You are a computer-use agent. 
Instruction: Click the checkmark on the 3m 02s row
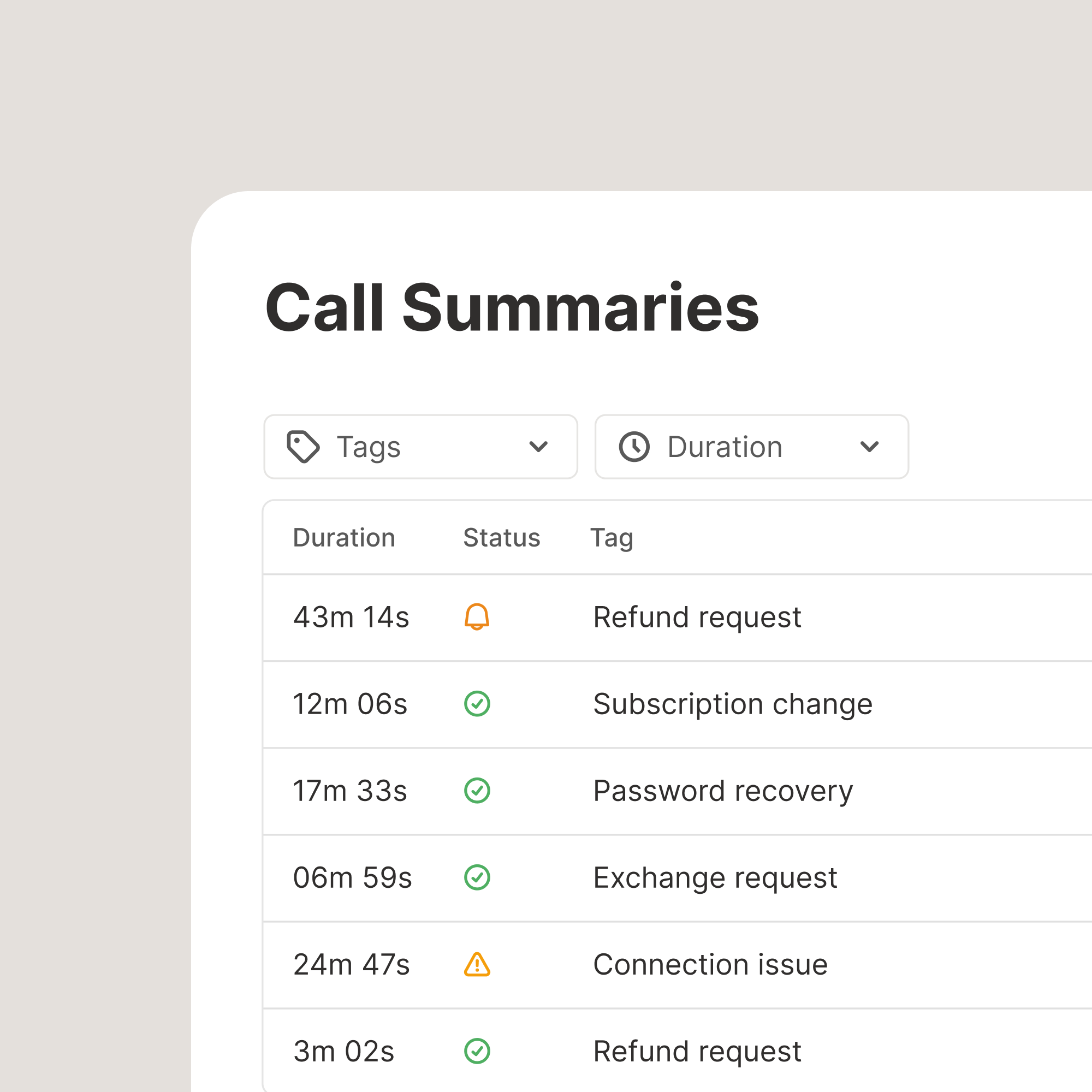click(477, 1051)
